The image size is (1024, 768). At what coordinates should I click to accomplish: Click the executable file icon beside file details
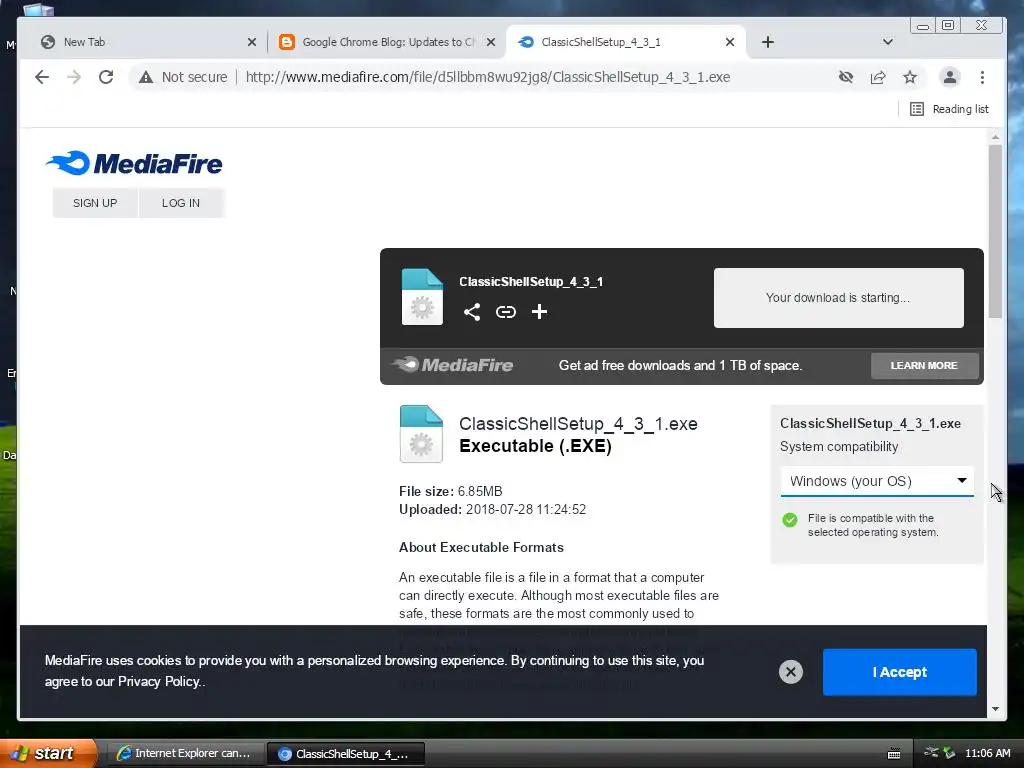click(421, 434)
